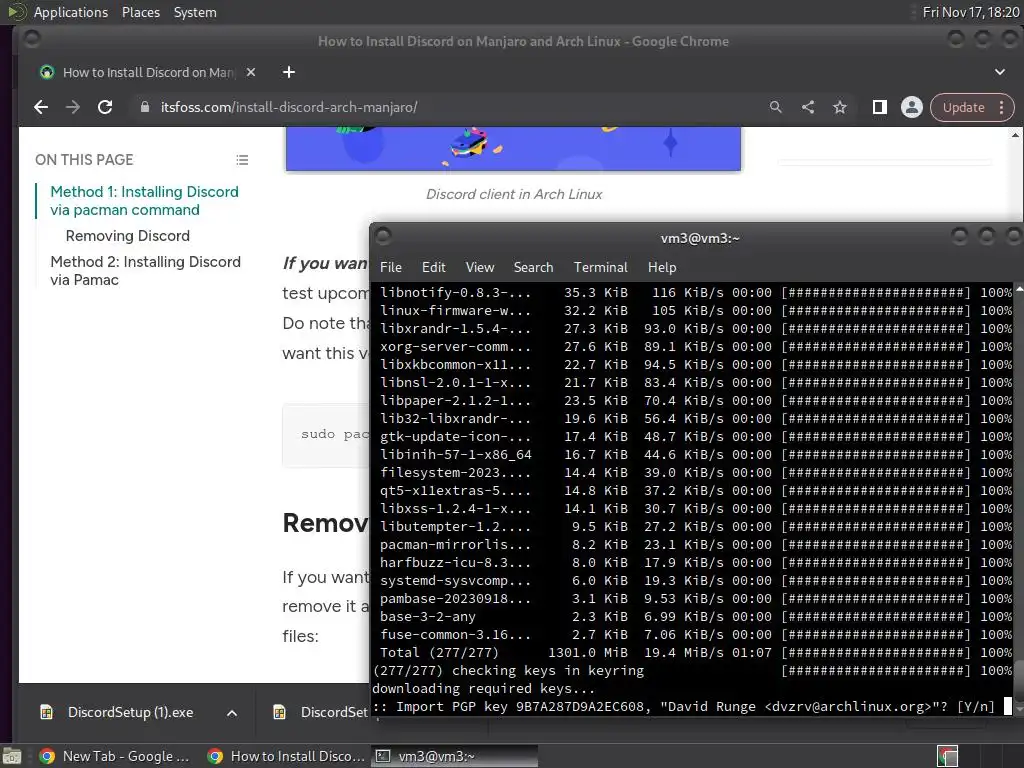This screenshot has width=1024, height=768.
Task: Jump to Method 2: Installing Discord via Pamac
Action: click(x=146, y=270)
